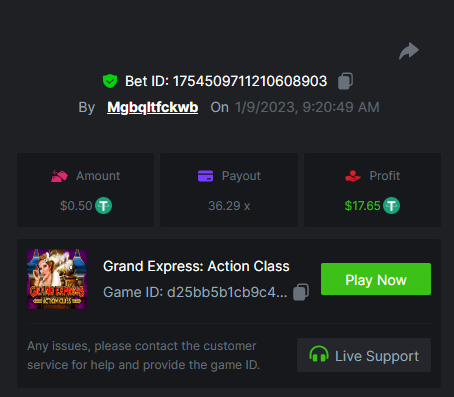Open Mgbqltfckwb's user profile
Viewport: 454px width, 397px height.
(153, 107)
